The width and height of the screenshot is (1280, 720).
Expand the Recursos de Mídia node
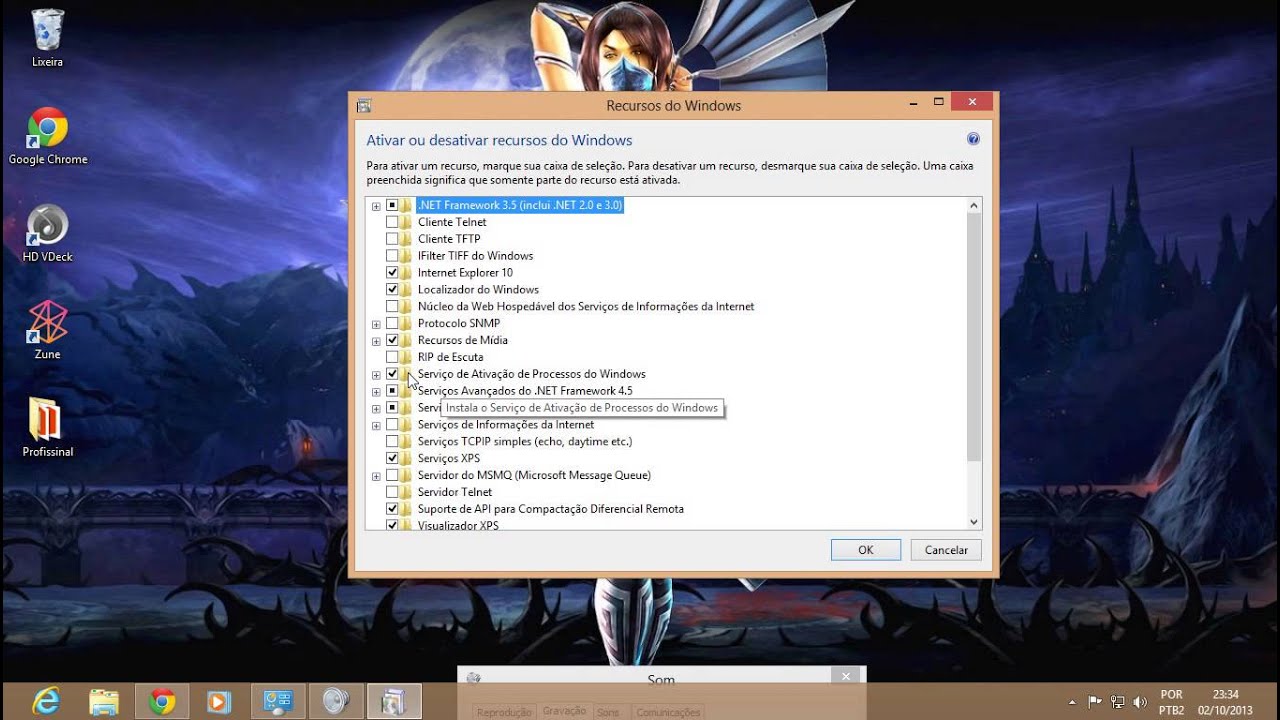pos(376,341)
